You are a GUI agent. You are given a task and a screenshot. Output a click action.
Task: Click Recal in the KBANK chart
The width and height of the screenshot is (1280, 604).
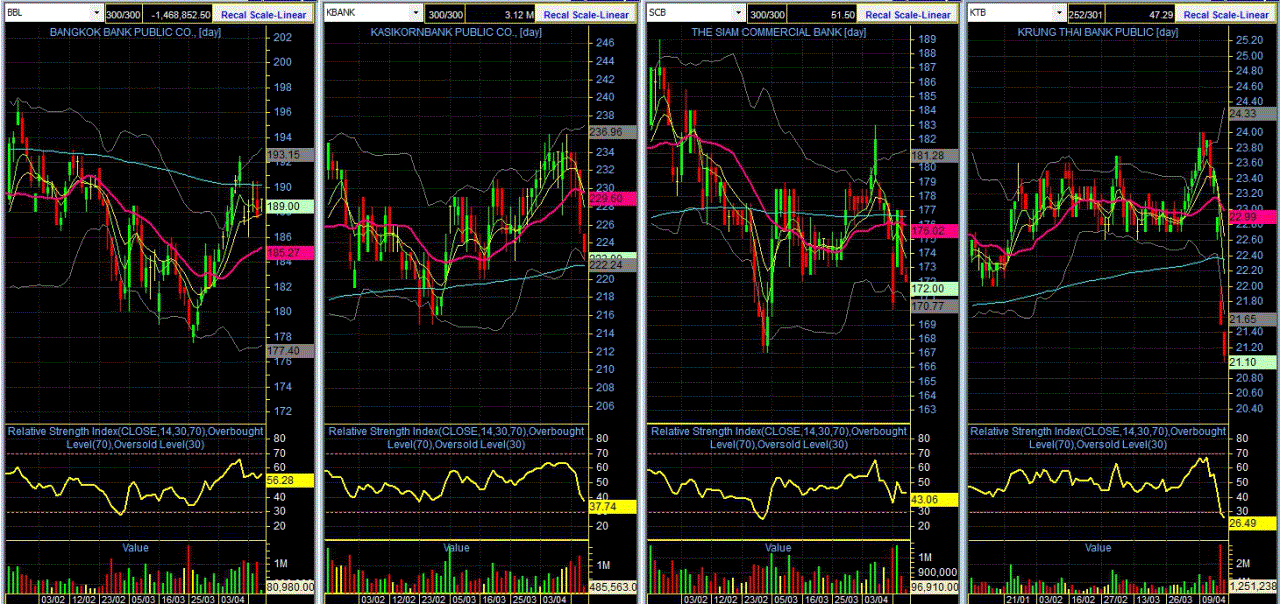coord(555,15)
